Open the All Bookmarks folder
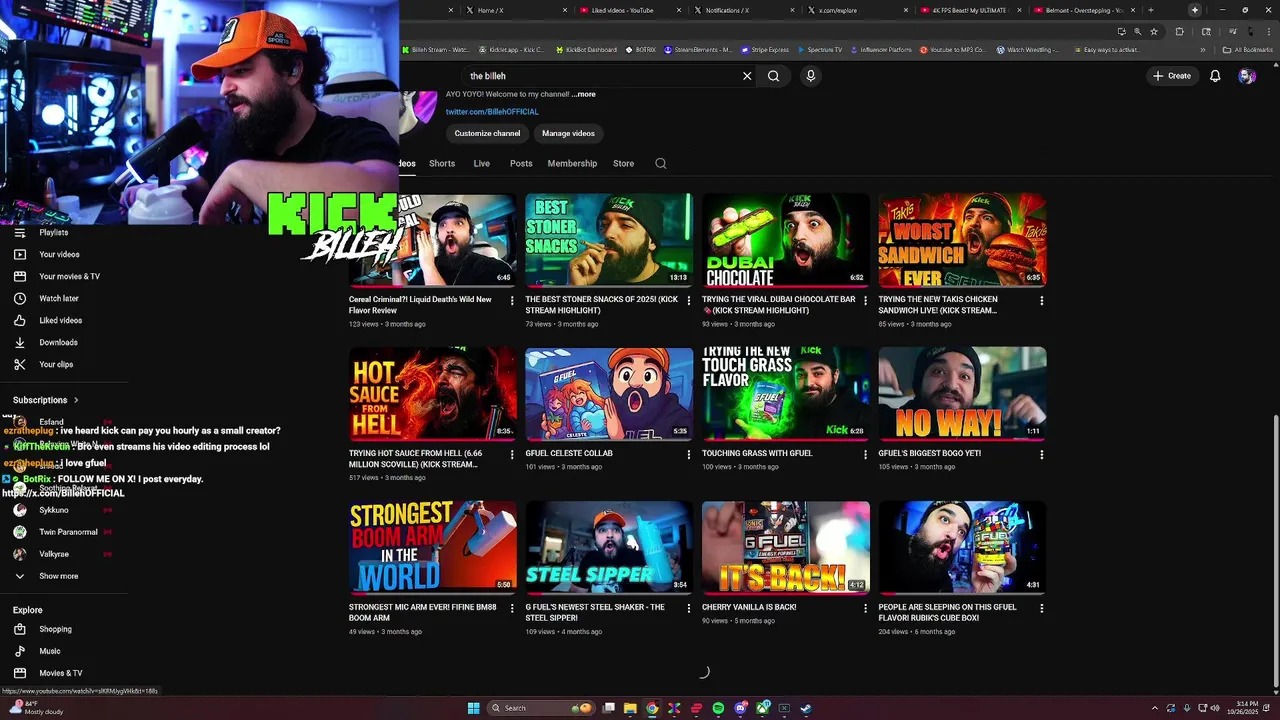 (1248, 50)
